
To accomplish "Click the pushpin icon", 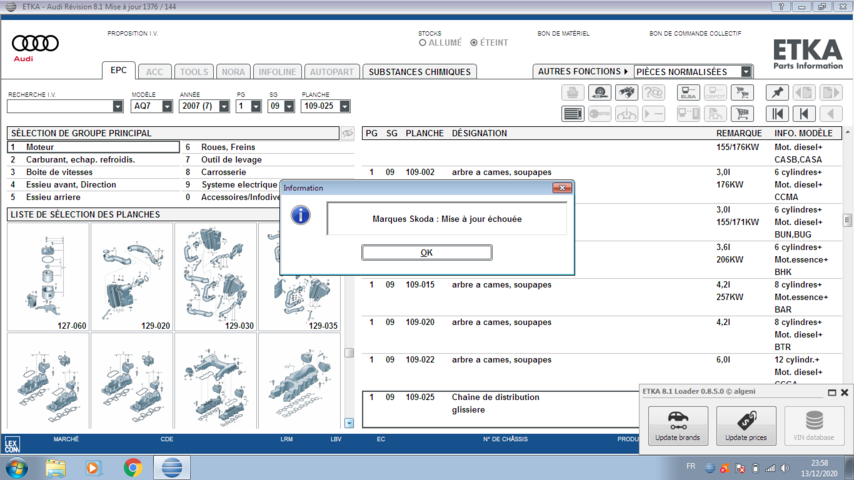I will (x=777, y=93).
